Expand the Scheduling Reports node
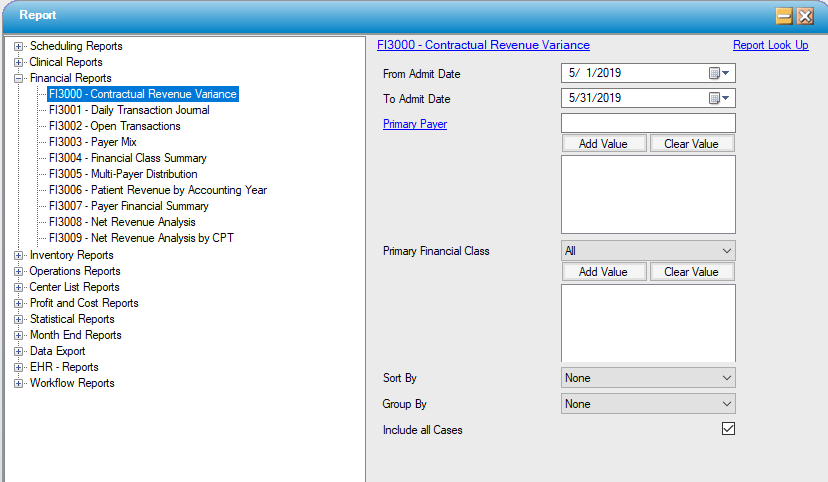Screen dimensions: 828x482 [x=18, y=46]
